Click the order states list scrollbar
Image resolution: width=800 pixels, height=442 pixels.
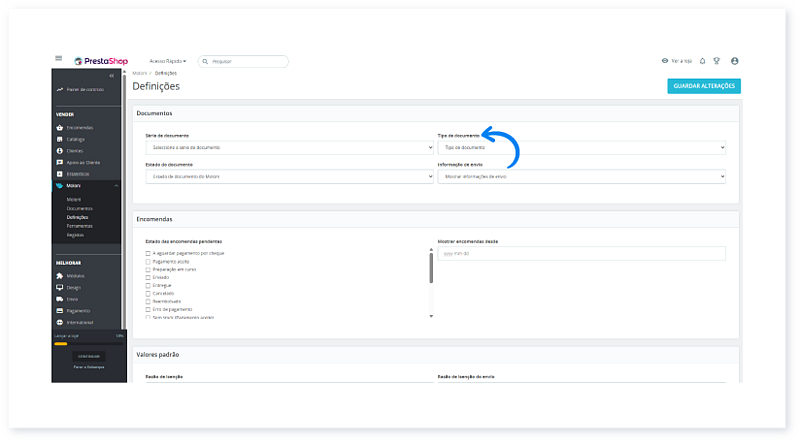(x=432, y=268)
